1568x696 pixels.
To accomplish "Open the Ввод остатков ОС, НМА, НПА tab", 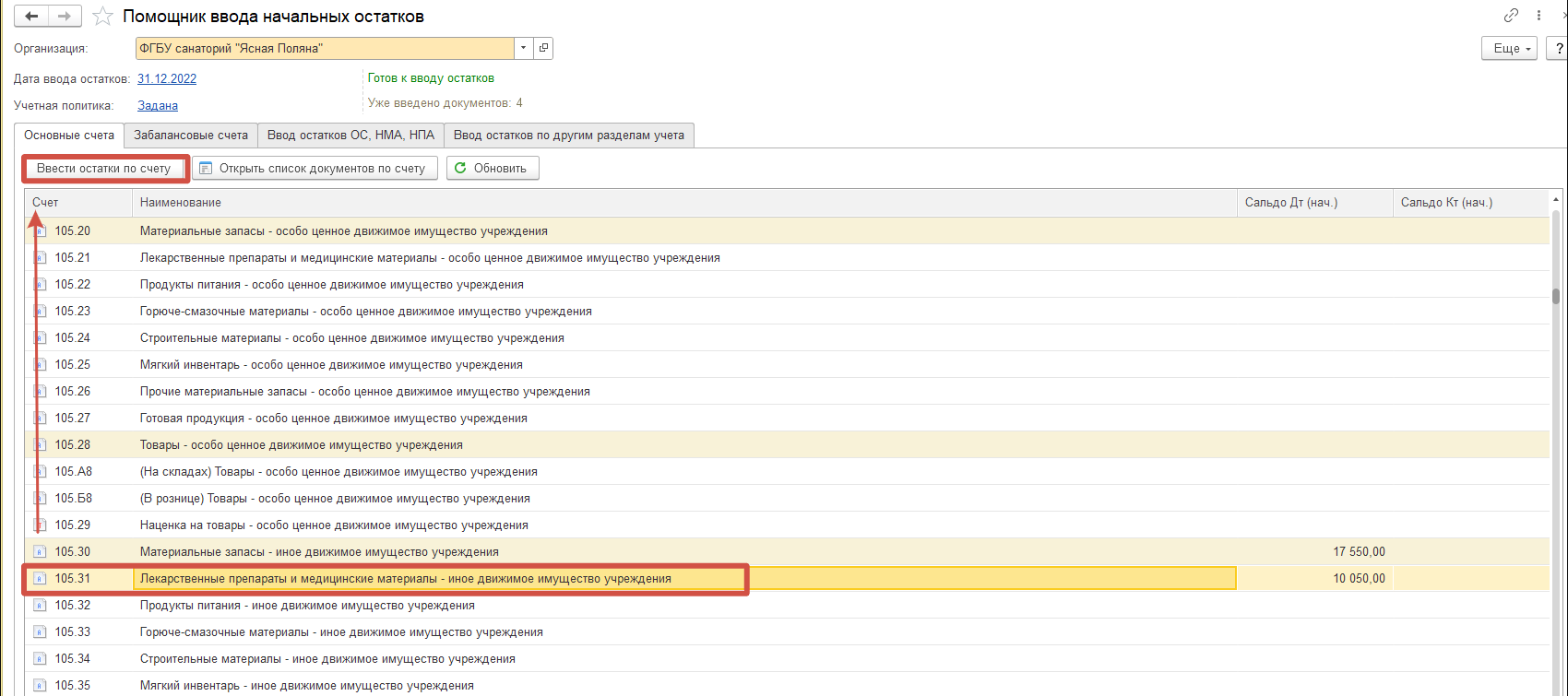I will 350,135.
